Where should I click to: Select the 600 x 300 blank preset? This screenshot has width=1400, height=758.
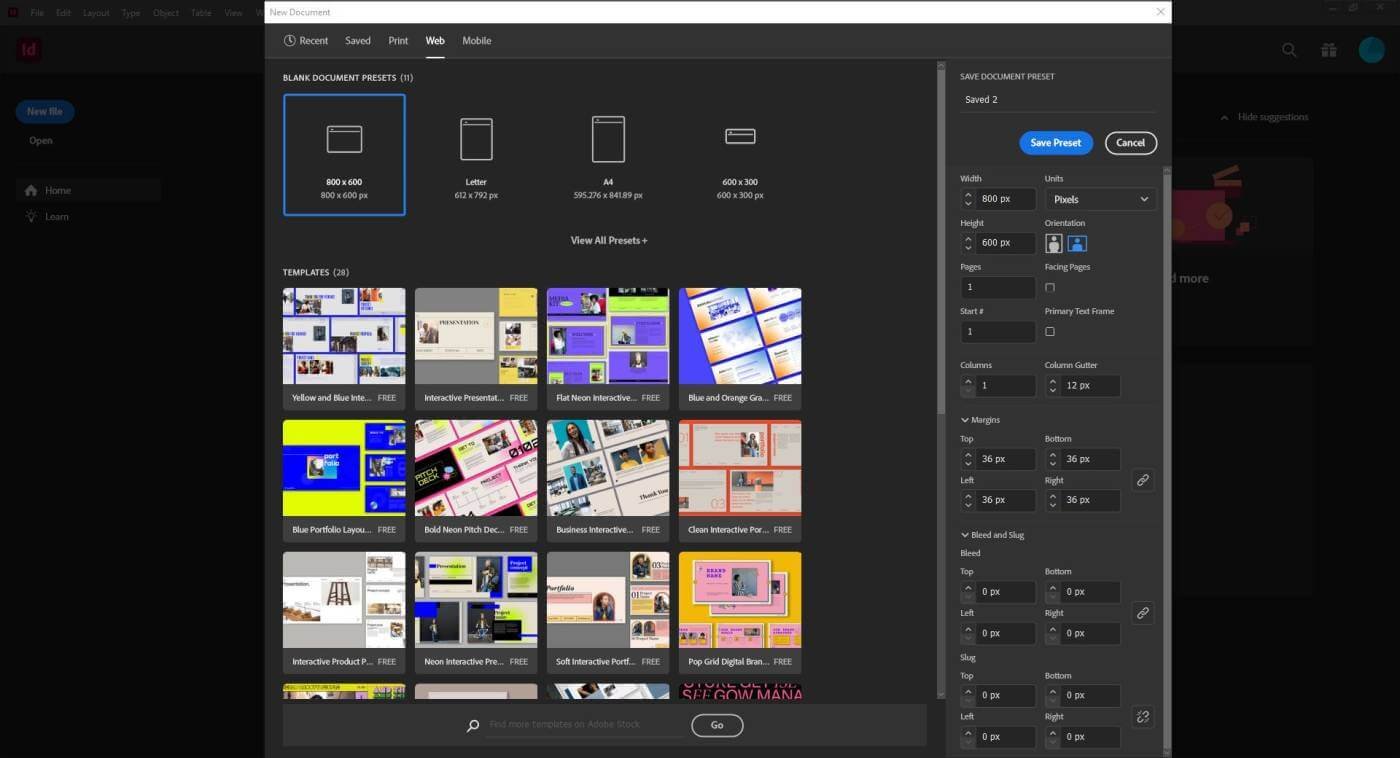click(740, 155)
